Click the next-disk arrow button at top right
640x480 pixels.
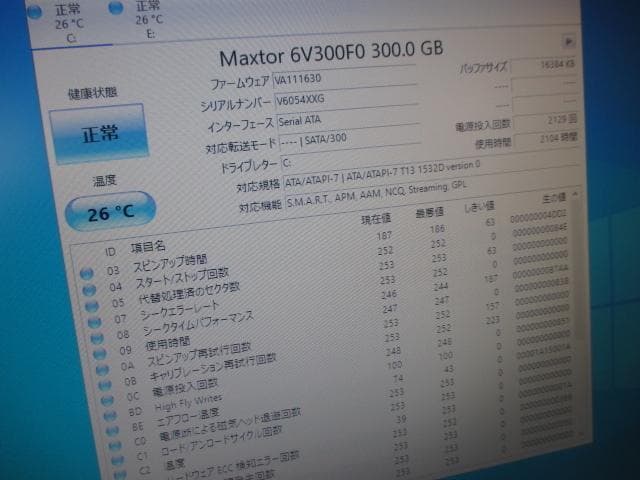[x=569, y=42]
